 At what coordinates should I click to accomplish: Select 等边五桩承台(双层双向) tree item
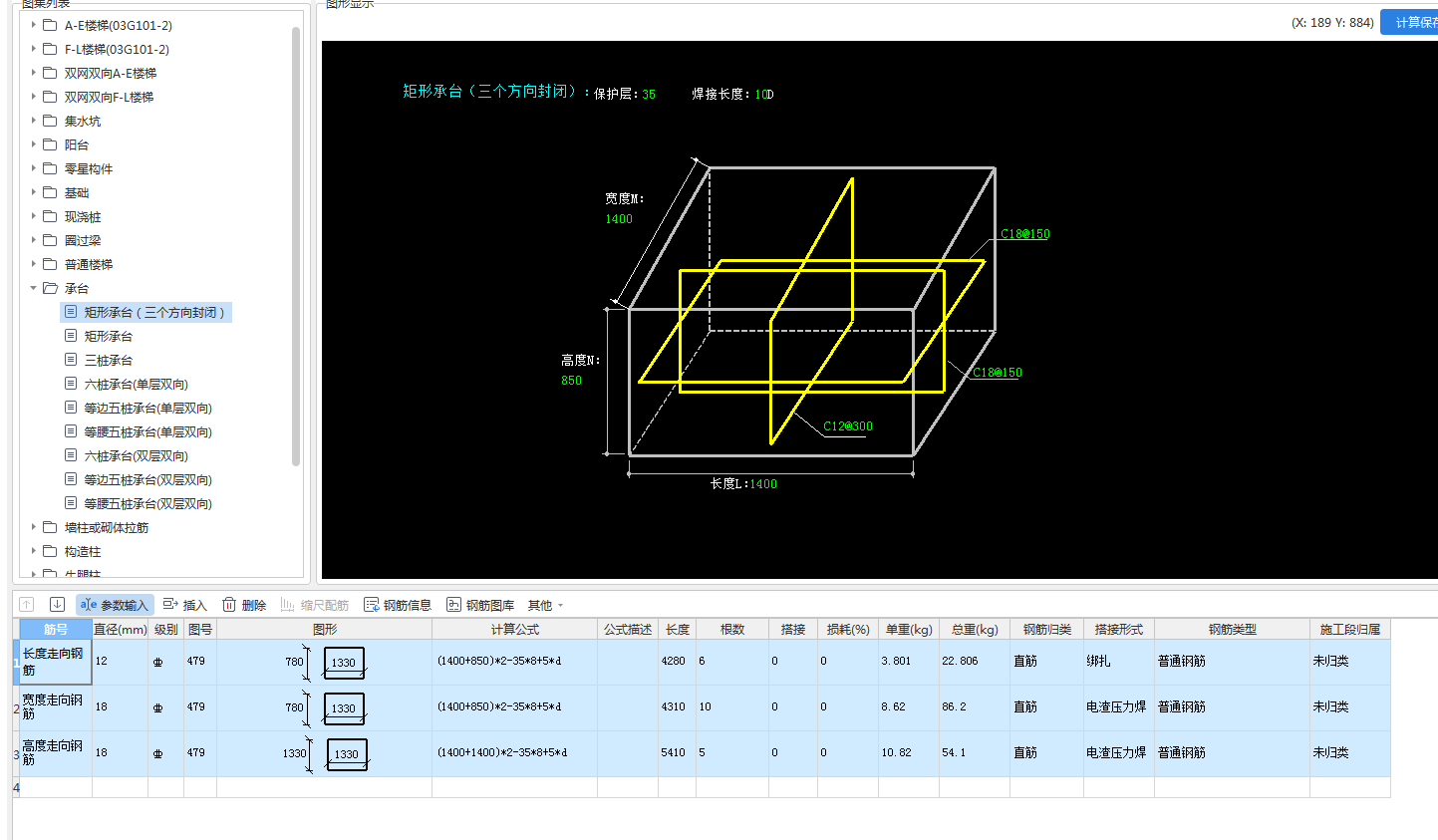[x=147, y=479]
